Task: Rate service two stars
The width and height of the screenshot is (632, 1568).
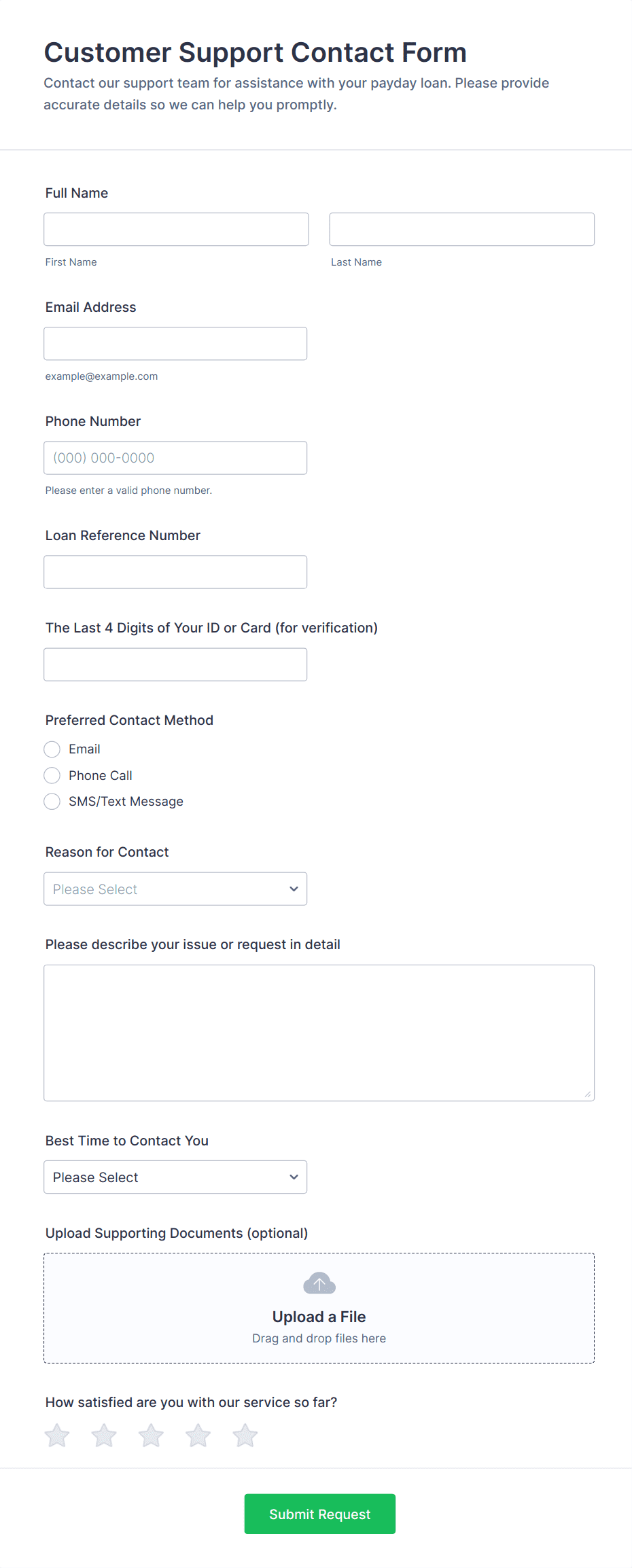Action: click(x=104, y=1436)
